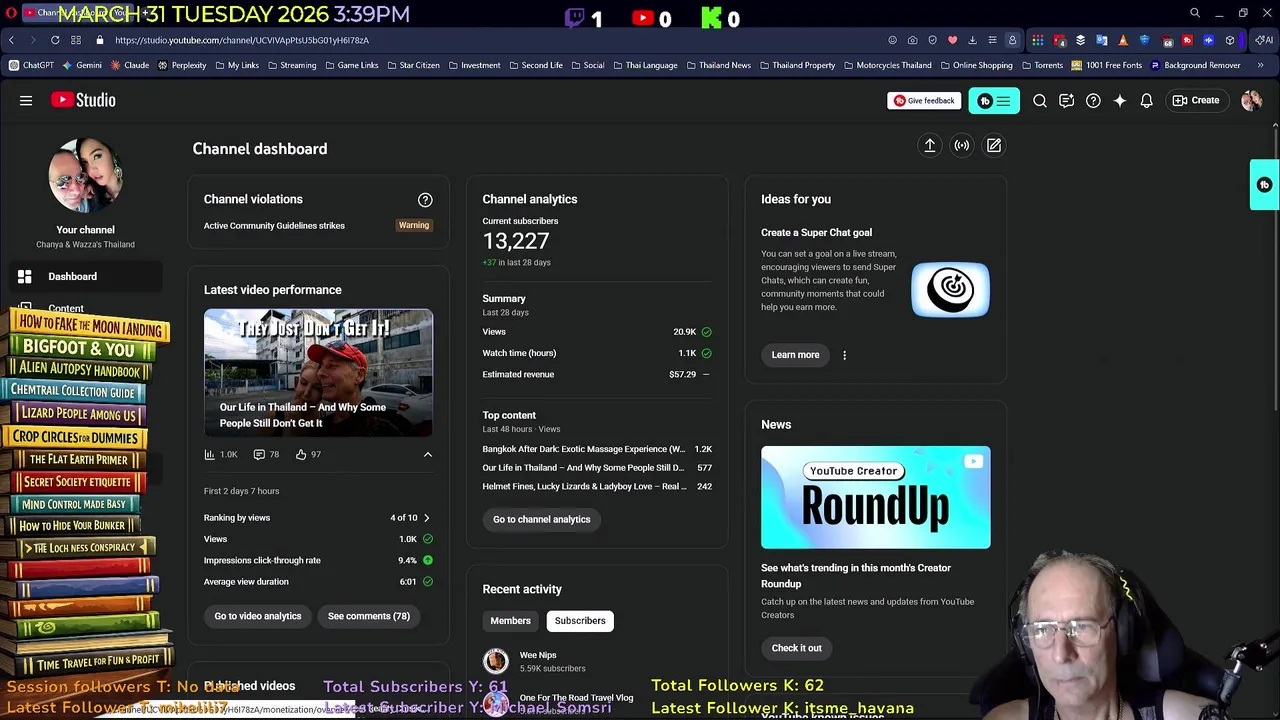Open the notifications bell
This screenshot has width=1280, height=720.
1147,100
